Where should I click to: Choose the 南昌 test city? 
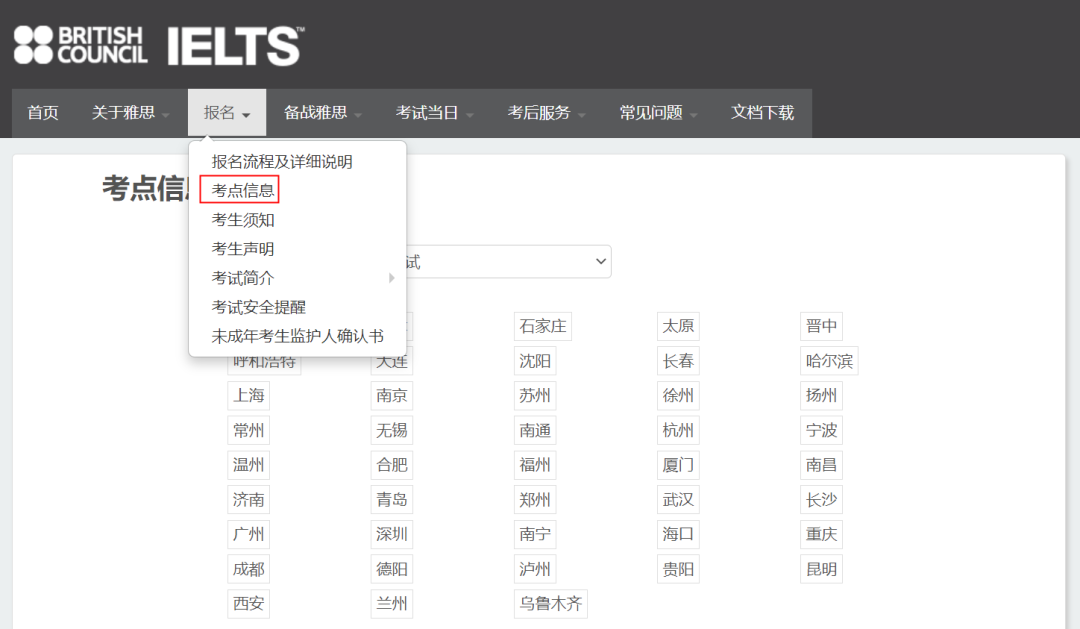(x=821, y=465)
